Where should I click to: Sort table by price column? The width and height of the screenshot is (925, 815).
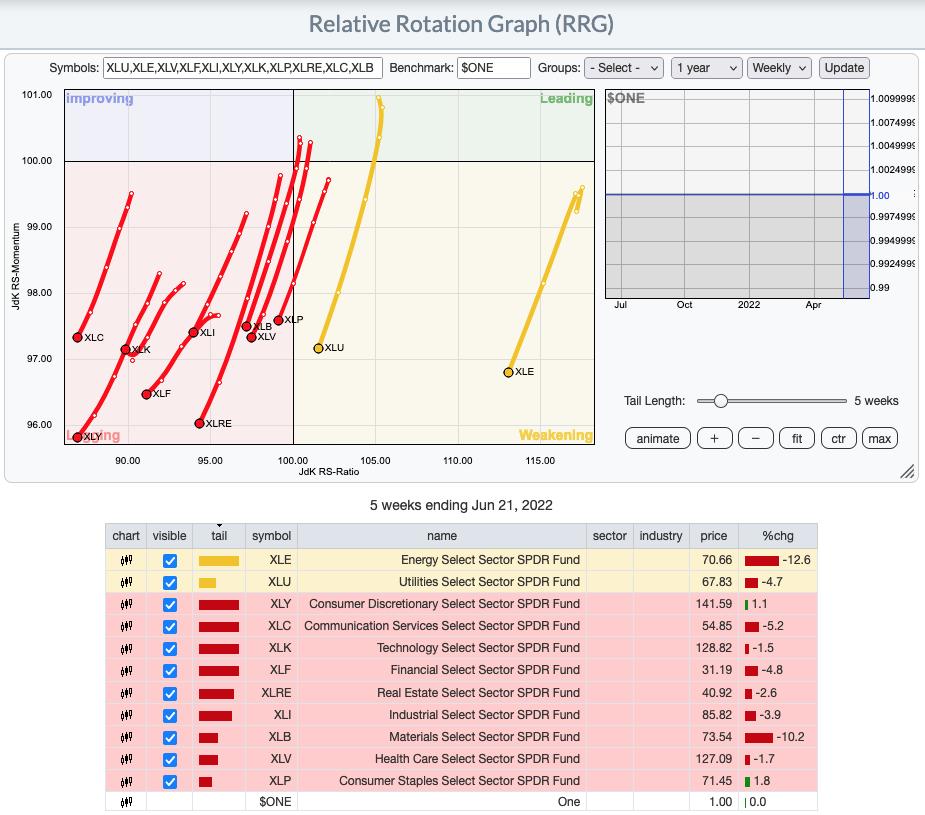(714, 535)
